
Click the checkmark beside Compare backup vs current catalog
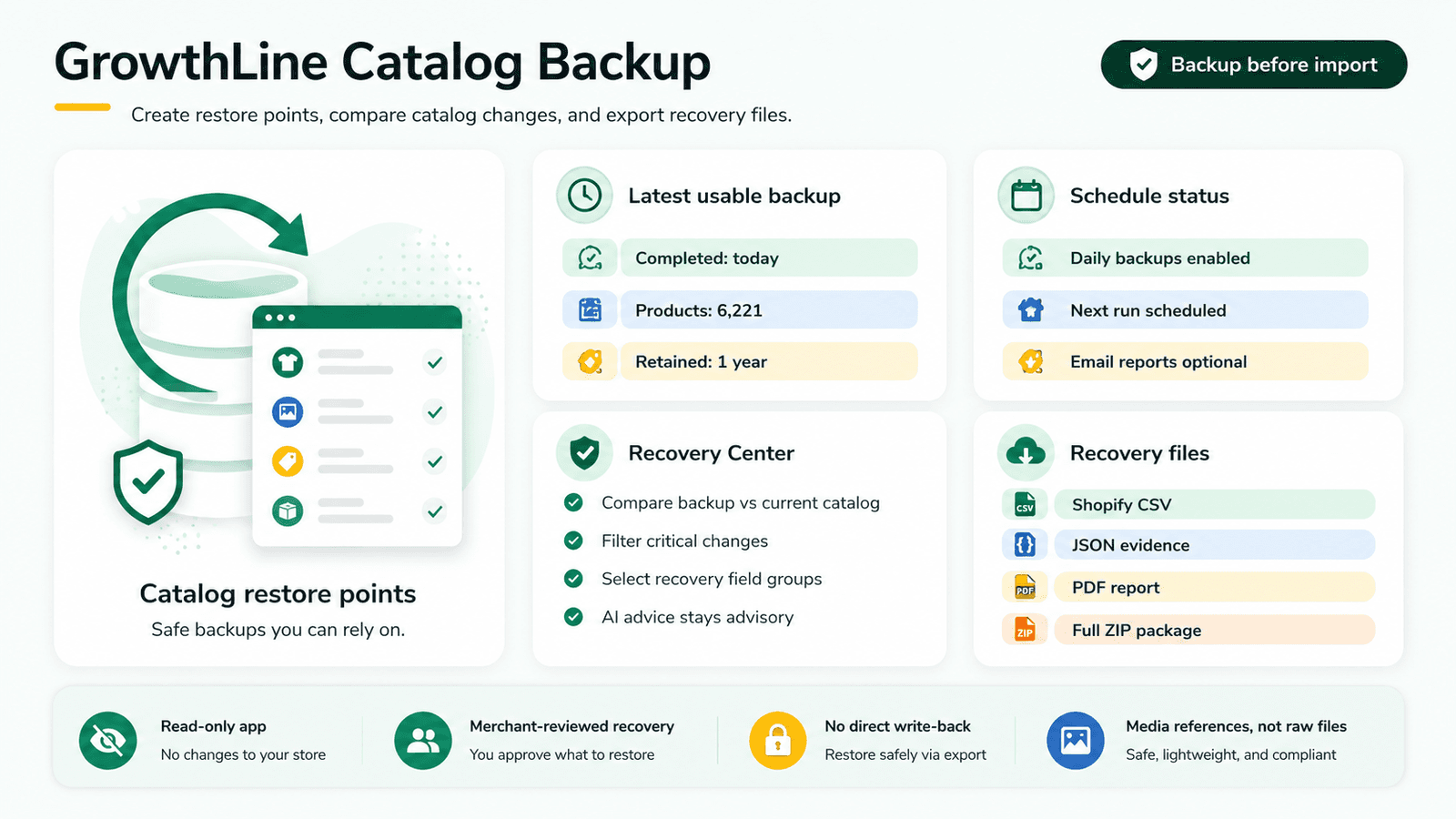coord(573,502)
